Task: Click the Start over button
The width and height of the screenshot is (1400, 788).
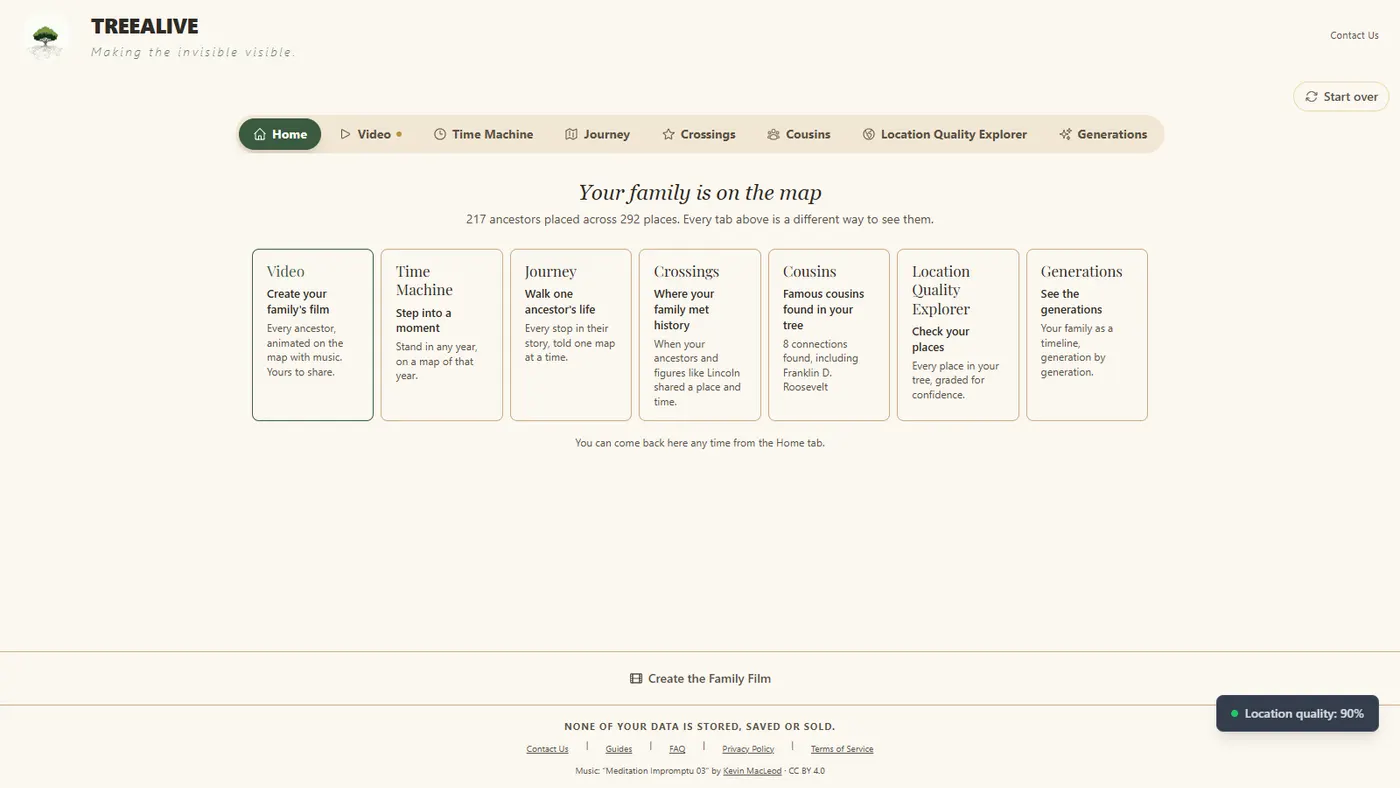Action: [x=1341, y=97]
